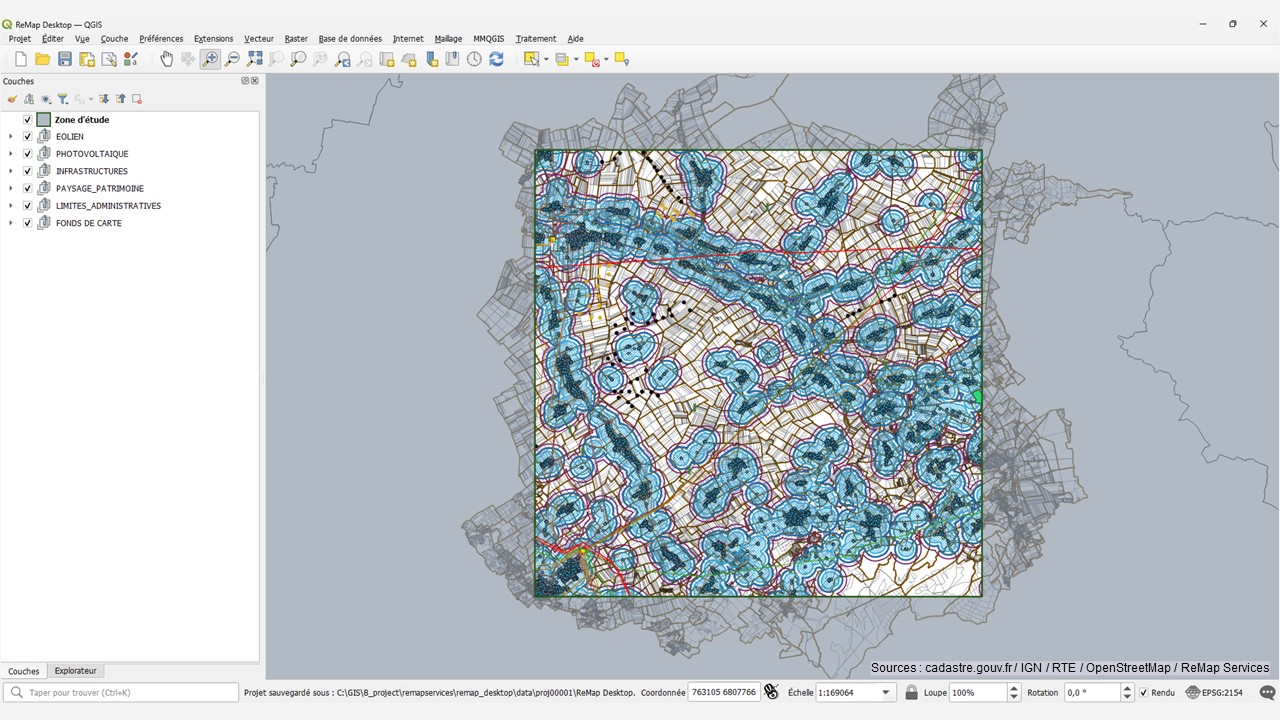Open the MMQGIS menu
The image size is (1280, 720).
(x=489, y=39)
